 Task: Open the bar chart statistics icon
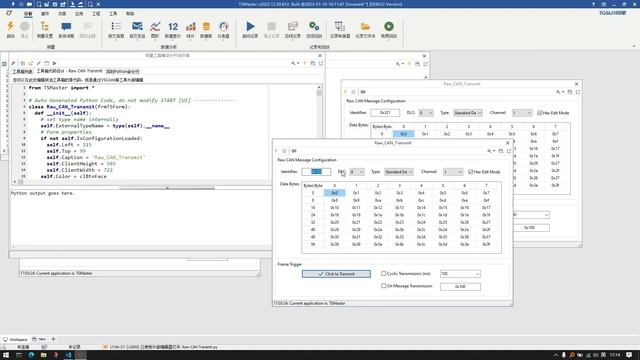tap(190, 27)
